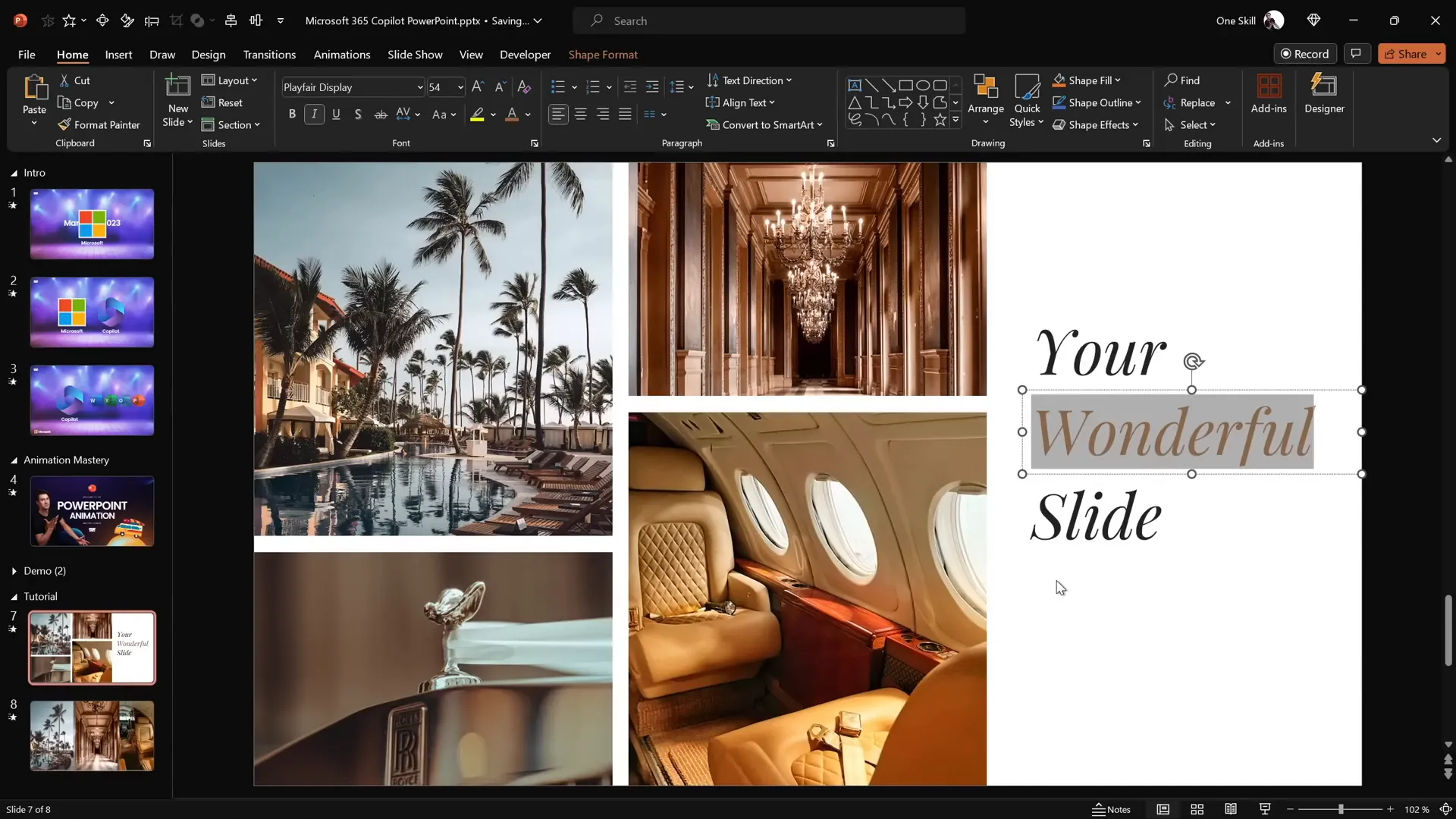The width and height of the screenshot is (1456, 819).
Task: Click the Decrease Indent icon
Action: coord(629,87)
